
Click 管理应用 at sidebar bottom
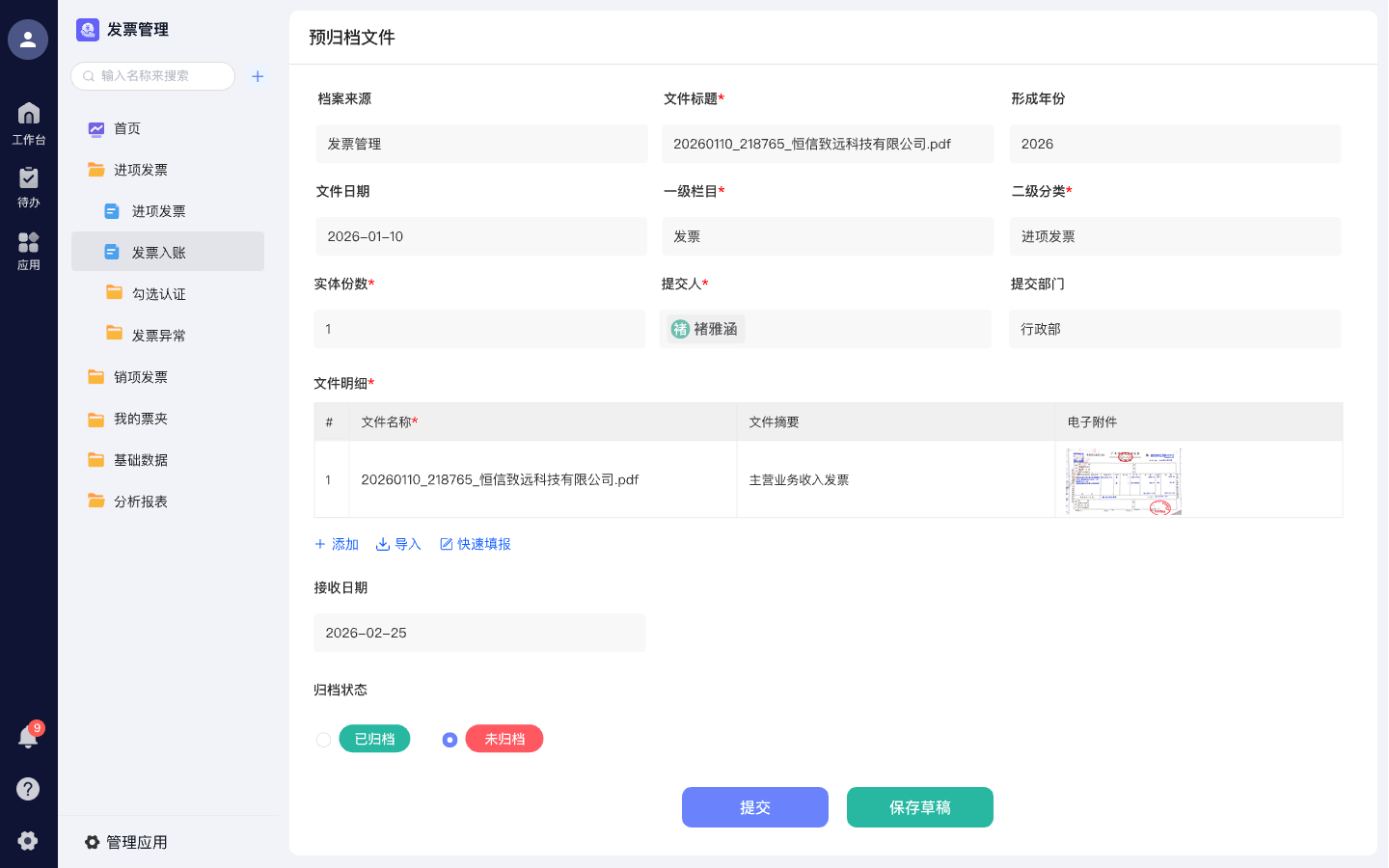(x=126, y=842)
